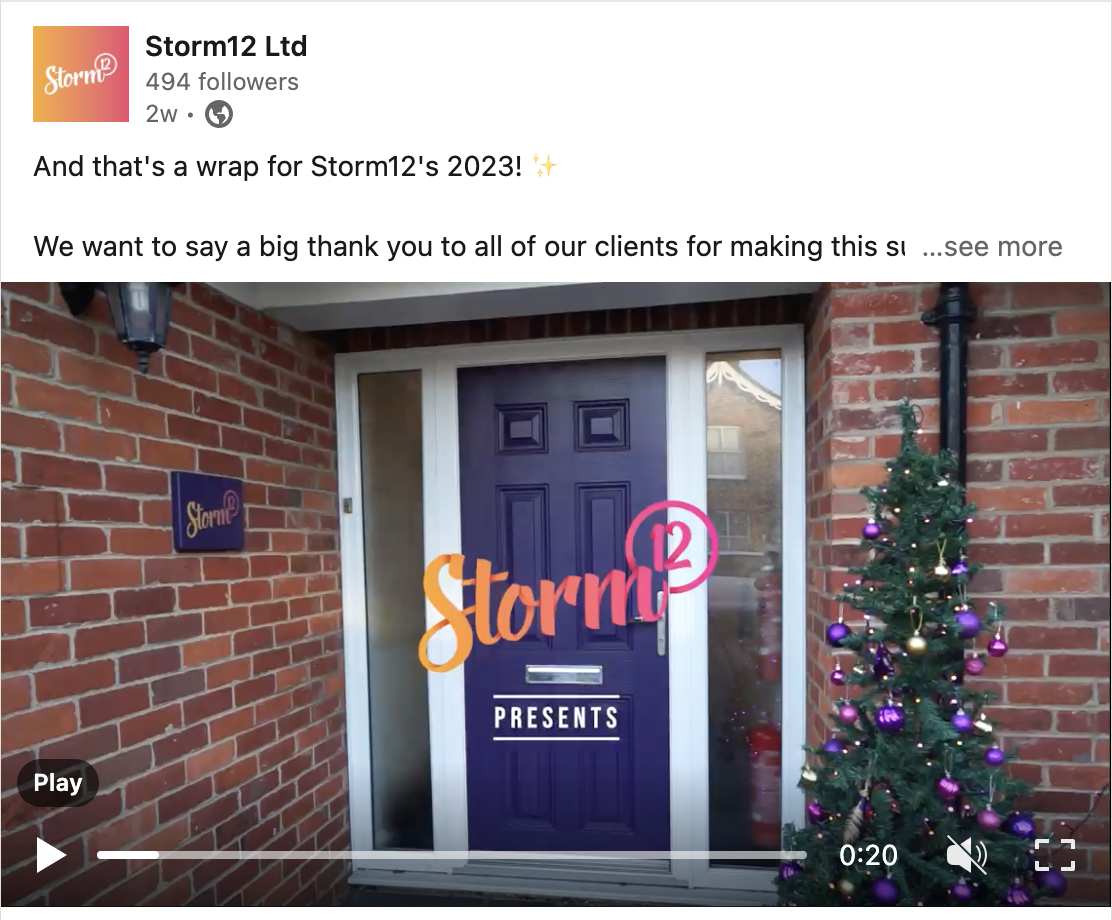The height and width of the screenshot is (920, 1112).
Task: Click the purple Storm12 wall sign in video
Action: [x=208, y=511]
